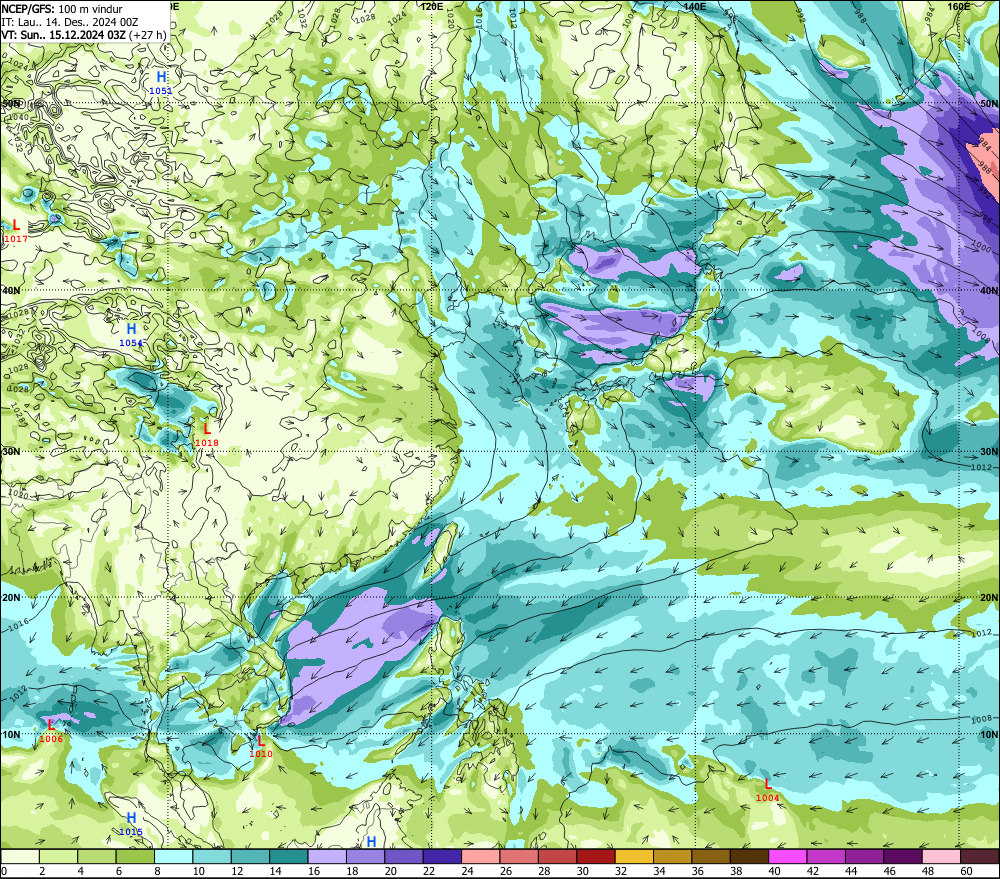Select the legend scale number 0

[4, 871]
